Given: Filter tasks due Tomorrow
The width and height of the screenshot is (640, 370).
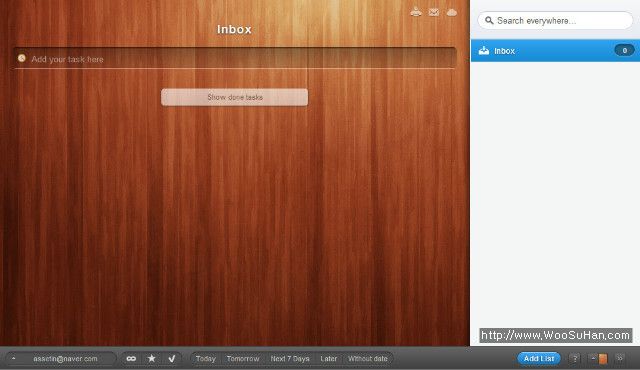Looking at the screenshot, I should click(243, 359).
